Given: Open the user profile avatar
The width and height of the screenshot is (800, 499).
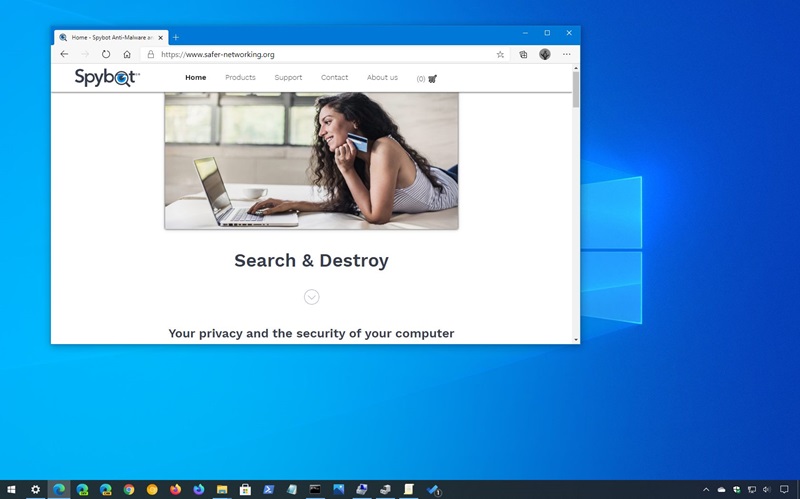Looking at the screenshot, I should [545, 54].
